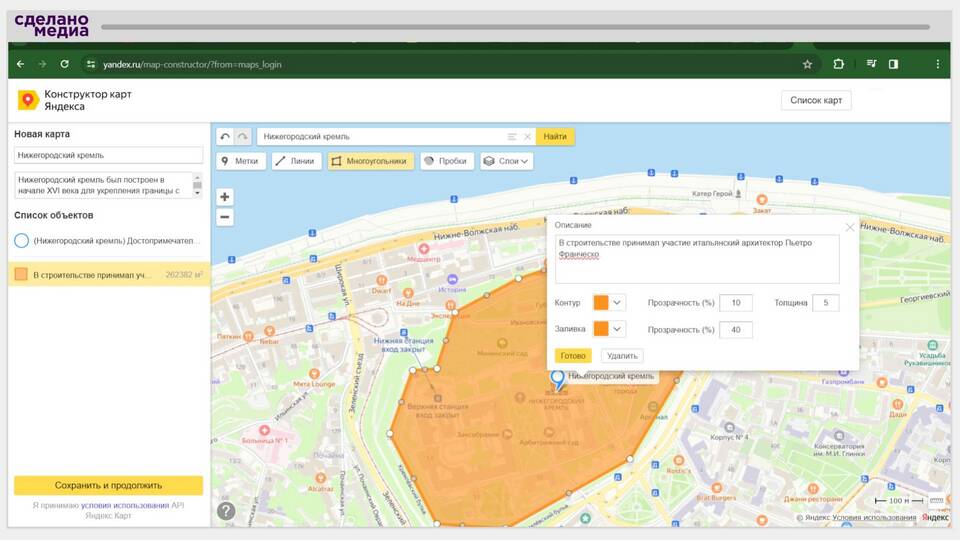
Task: Edit the Толщина value field
Action: coord(825,302)
